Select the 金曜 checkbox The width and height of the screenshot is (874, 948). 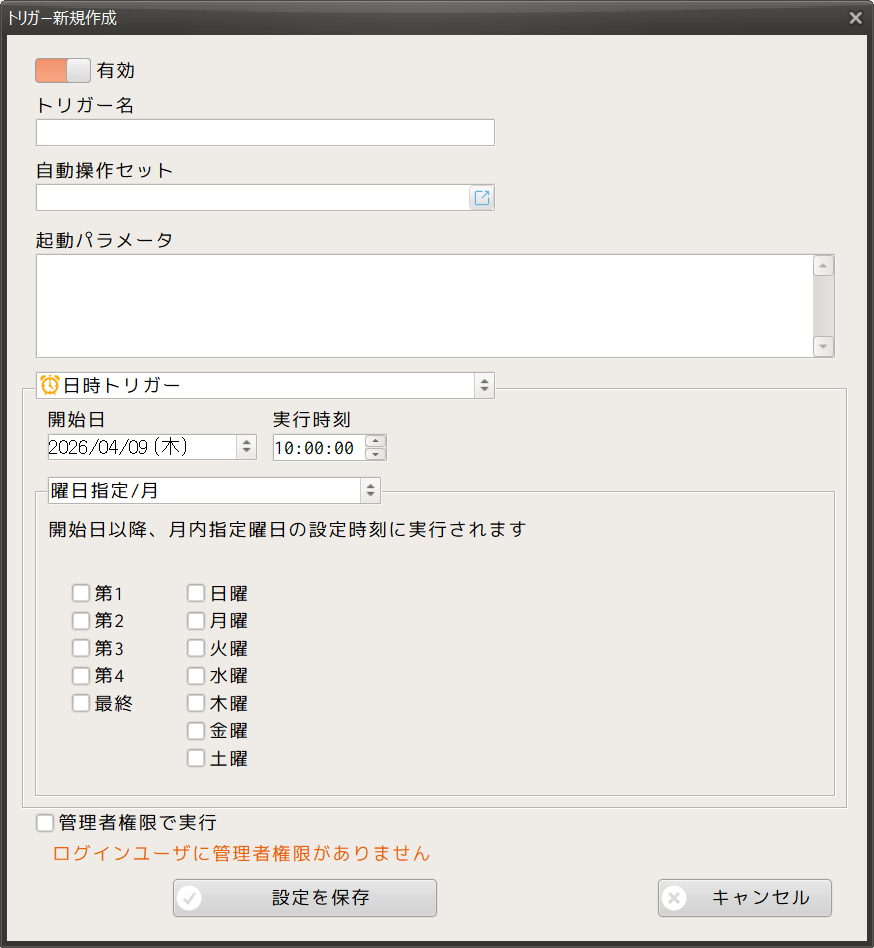click(x=196, y=731)
